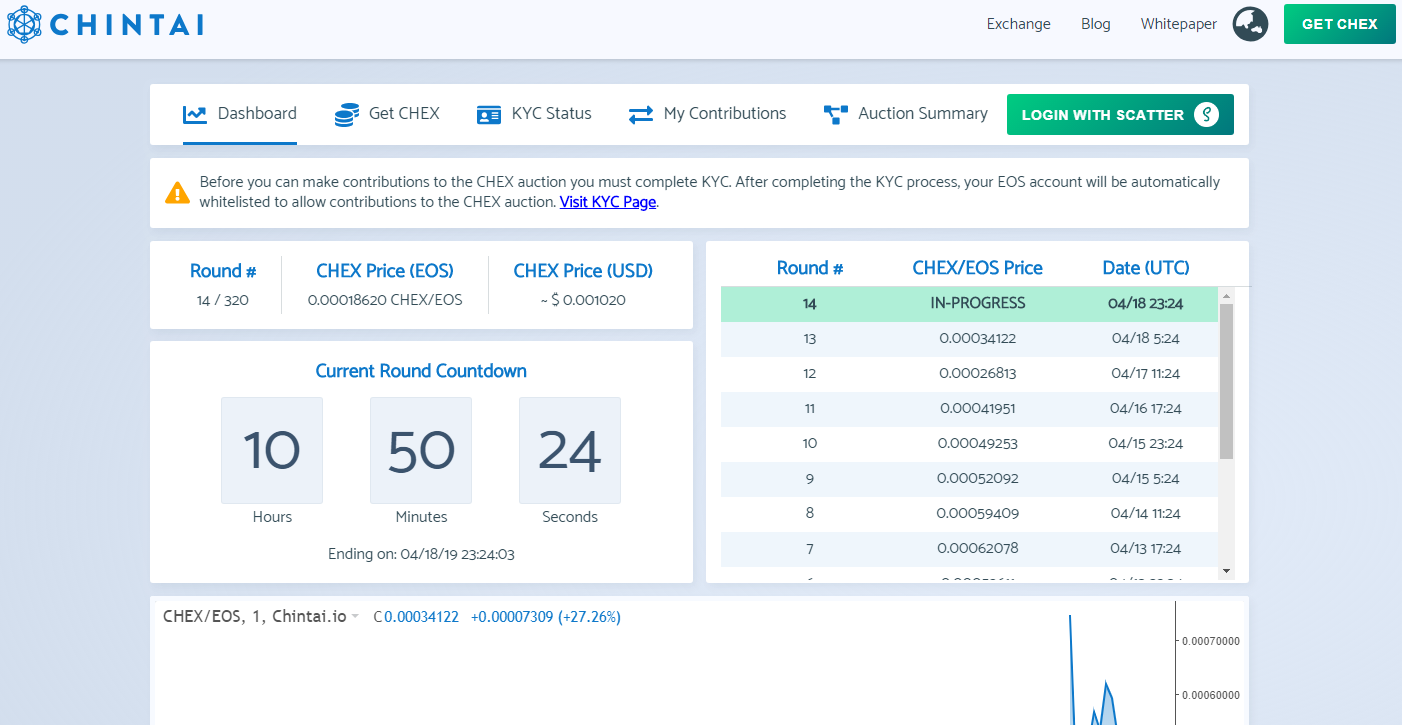Open the Auction Summary tab
Viewport: 1402px width, 725px height.
click(905, 114)
